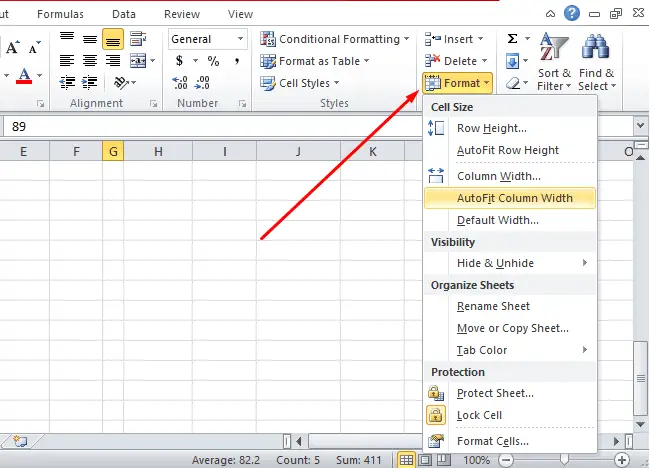This screenshot has height=468, width=650.
Task: Toggle Lock Cell option
Action: [510, 415]
